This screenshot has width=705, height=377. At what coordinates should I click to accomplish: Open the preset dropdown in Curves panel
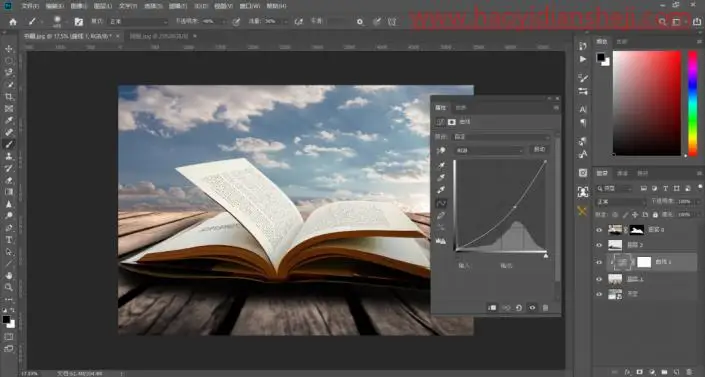tap(501, 137)
